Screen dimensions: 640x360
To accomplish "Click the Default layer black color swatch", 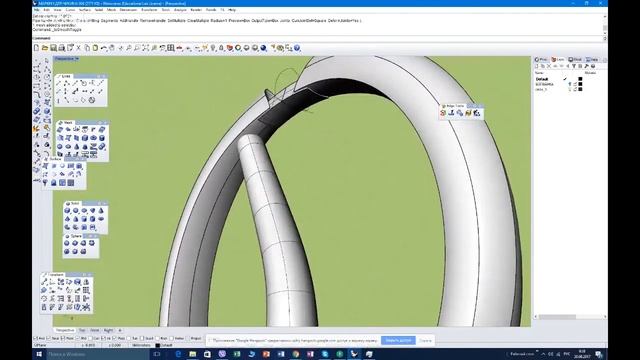I will point(580,79).
